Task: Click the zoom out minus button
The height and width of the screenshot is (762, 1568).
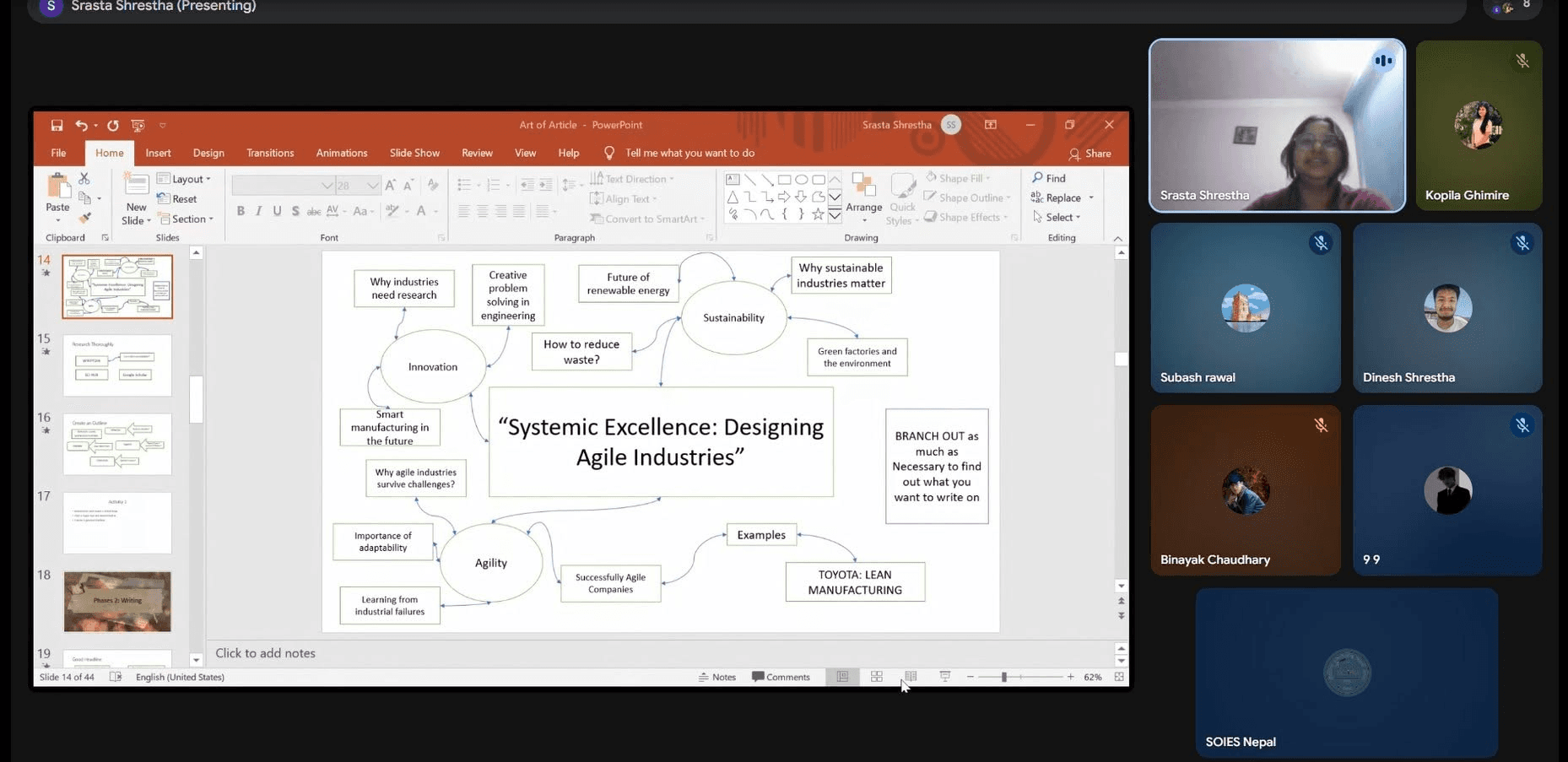Action: pyautogui.click(x=971, y=677)
